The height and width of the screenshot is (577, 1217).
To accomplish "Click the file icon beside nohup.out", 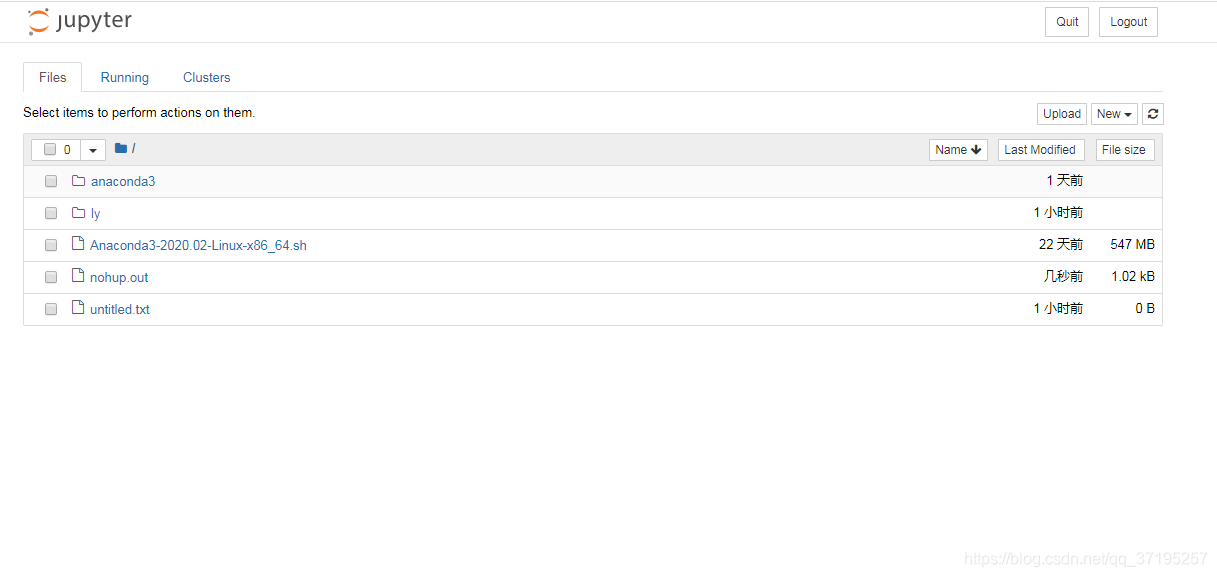I will point(78,276).
